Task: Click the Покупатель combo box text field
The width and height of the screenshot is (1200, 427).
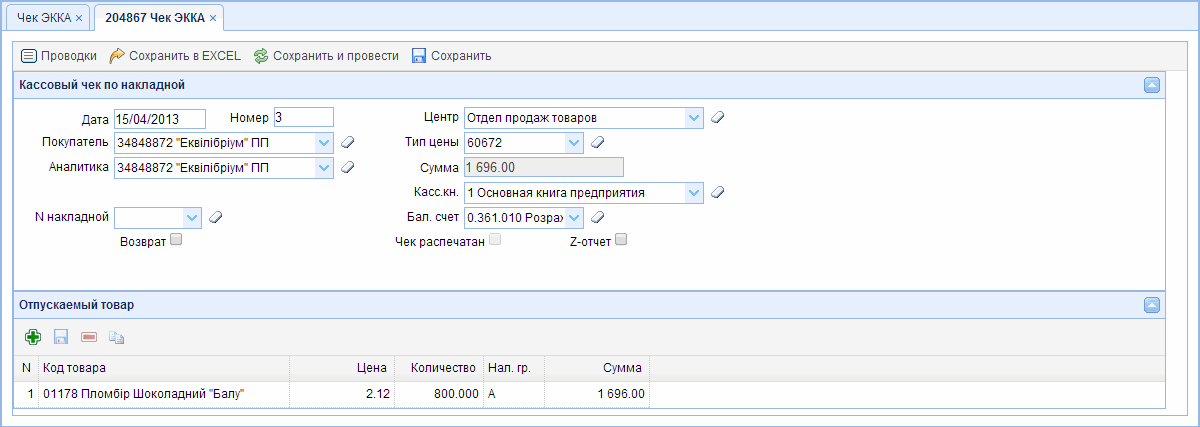Action: [x=214, y=143]
